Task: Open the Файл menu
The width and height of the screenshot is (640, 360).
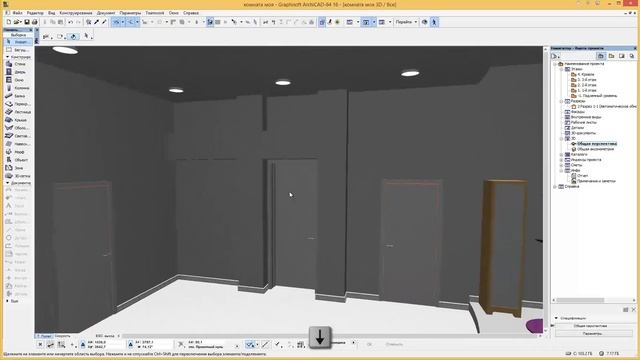Action: [17, 13]
